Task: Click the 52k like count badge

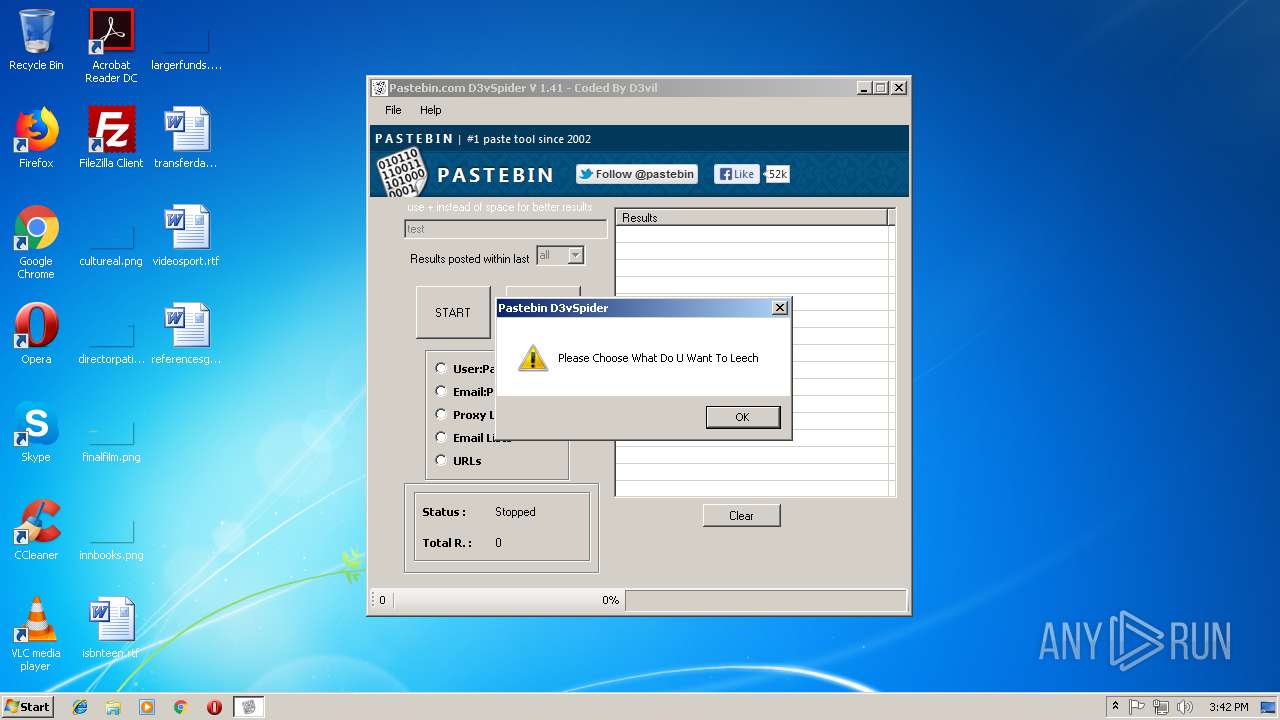Action: (x=777, y=174)
